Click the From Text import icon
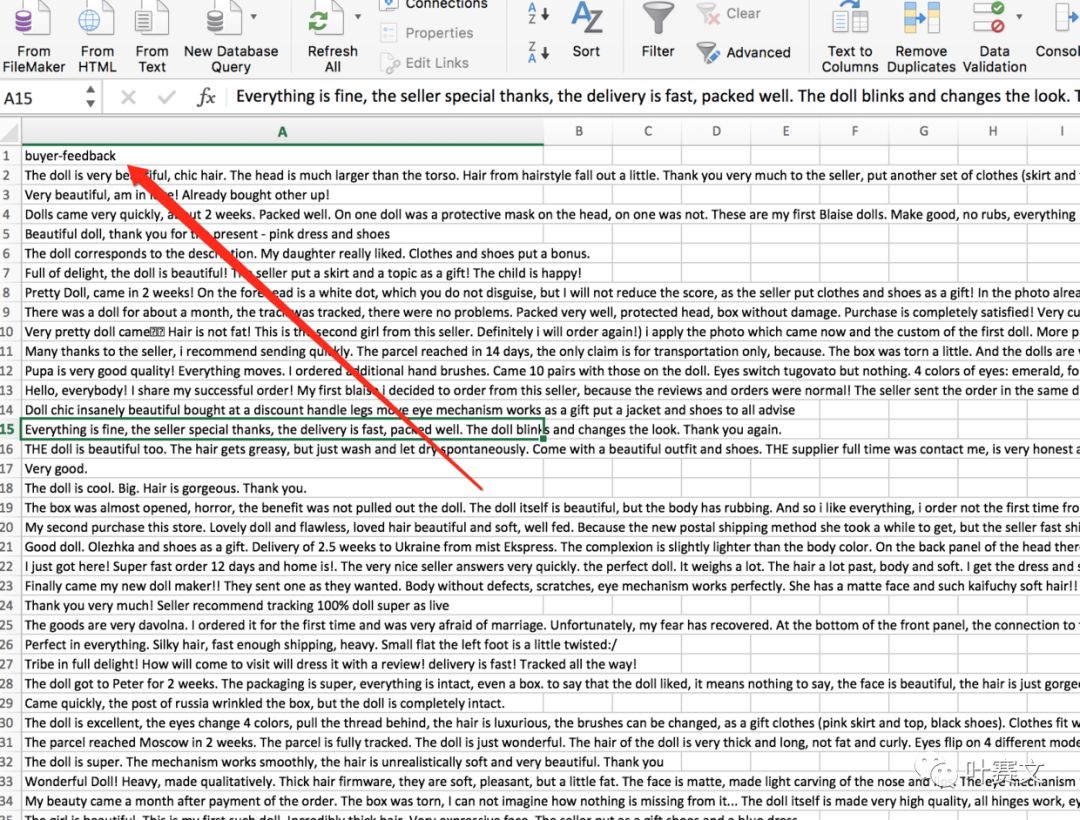Image resolution: width=1080 pixels, height=820 pixels. pos(152,22)
